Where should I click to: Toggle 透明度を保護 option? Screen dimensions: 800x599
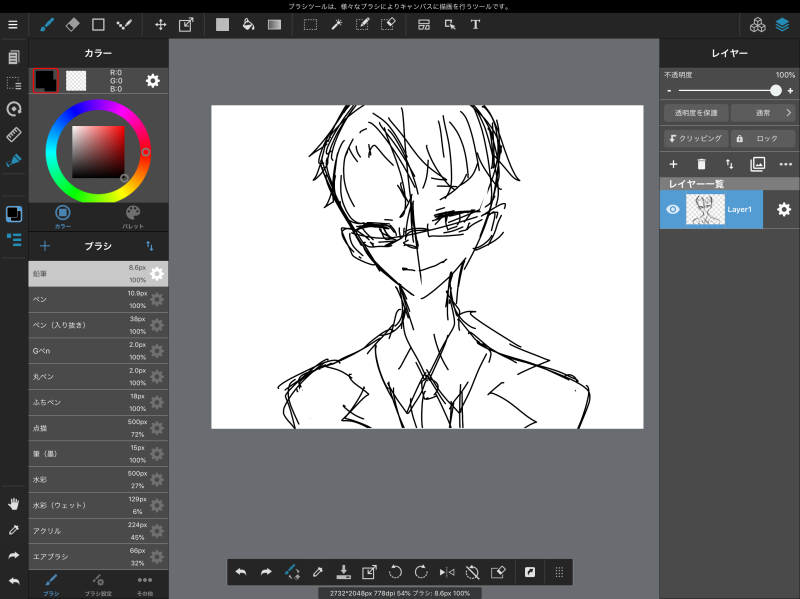(696, 113)
